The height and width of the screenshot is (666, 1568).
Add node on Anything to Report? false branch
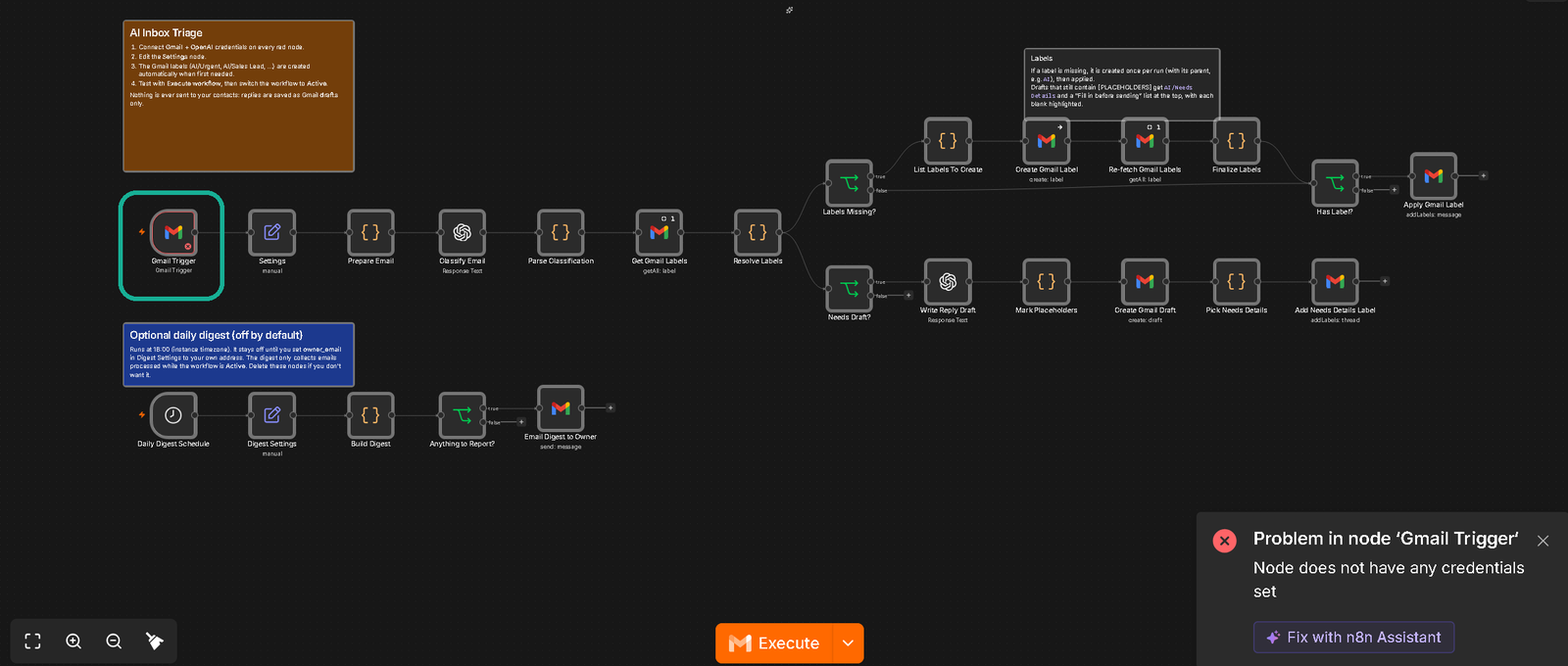(x=521, y=422)
